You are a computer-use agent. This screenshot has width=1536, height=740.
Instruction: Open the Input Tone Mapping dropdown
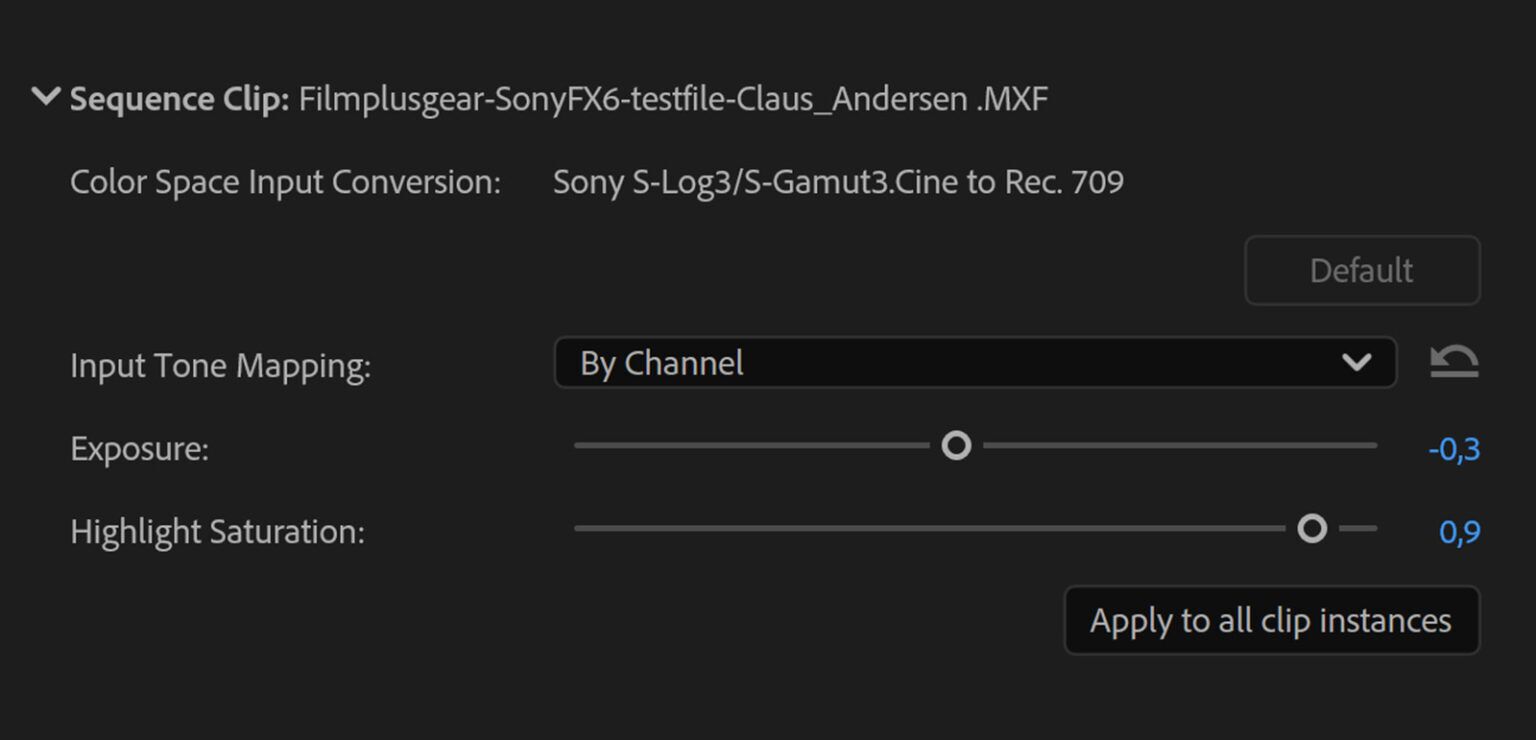tap(975, 363)
